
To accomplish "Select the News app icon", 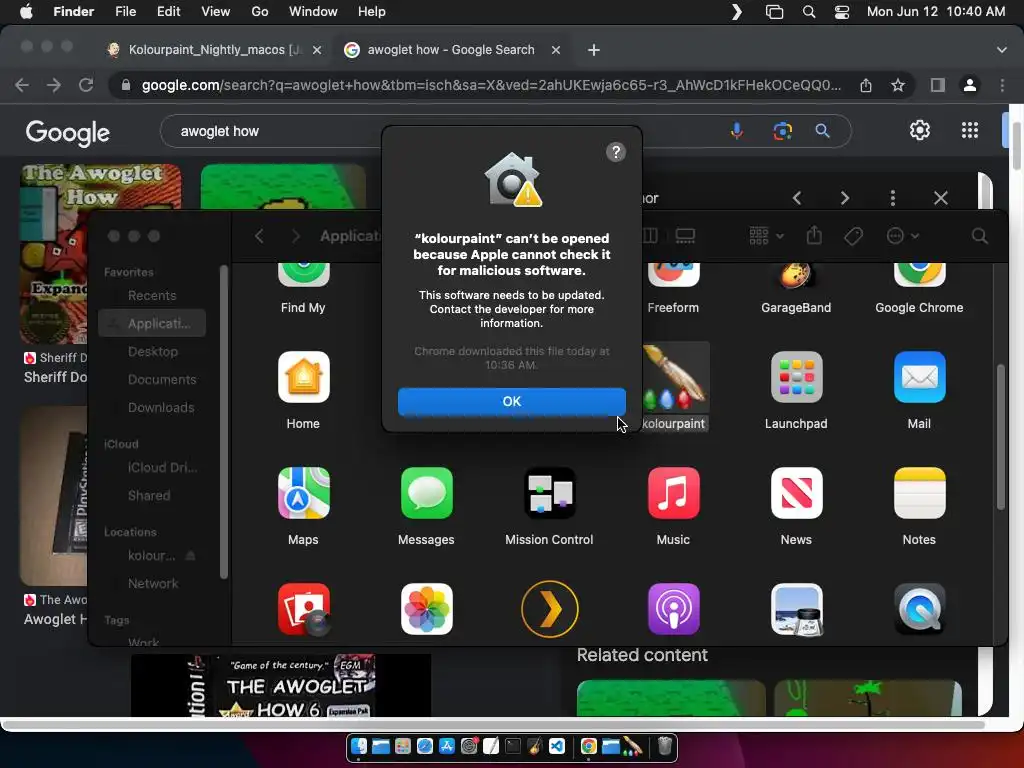I will point(796,493).
